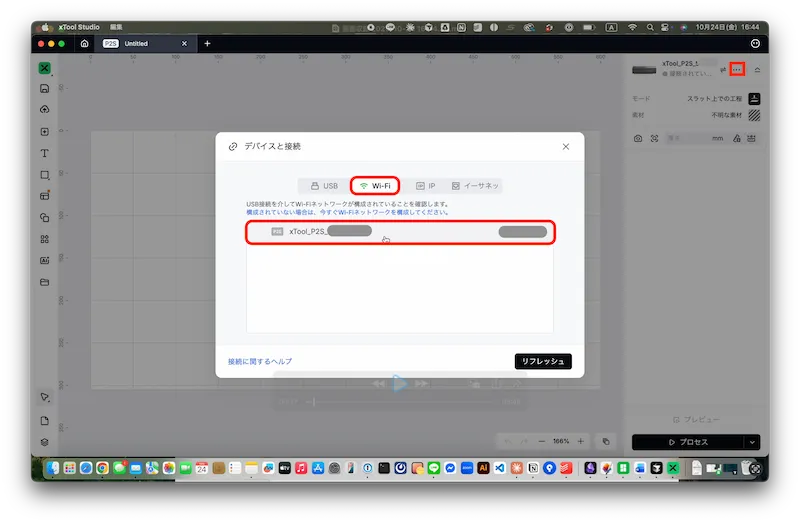This screenshot has height=523, width=800.
Task: Expand the dropdown arrow beside プロセス button
Action: coord(751,442)
